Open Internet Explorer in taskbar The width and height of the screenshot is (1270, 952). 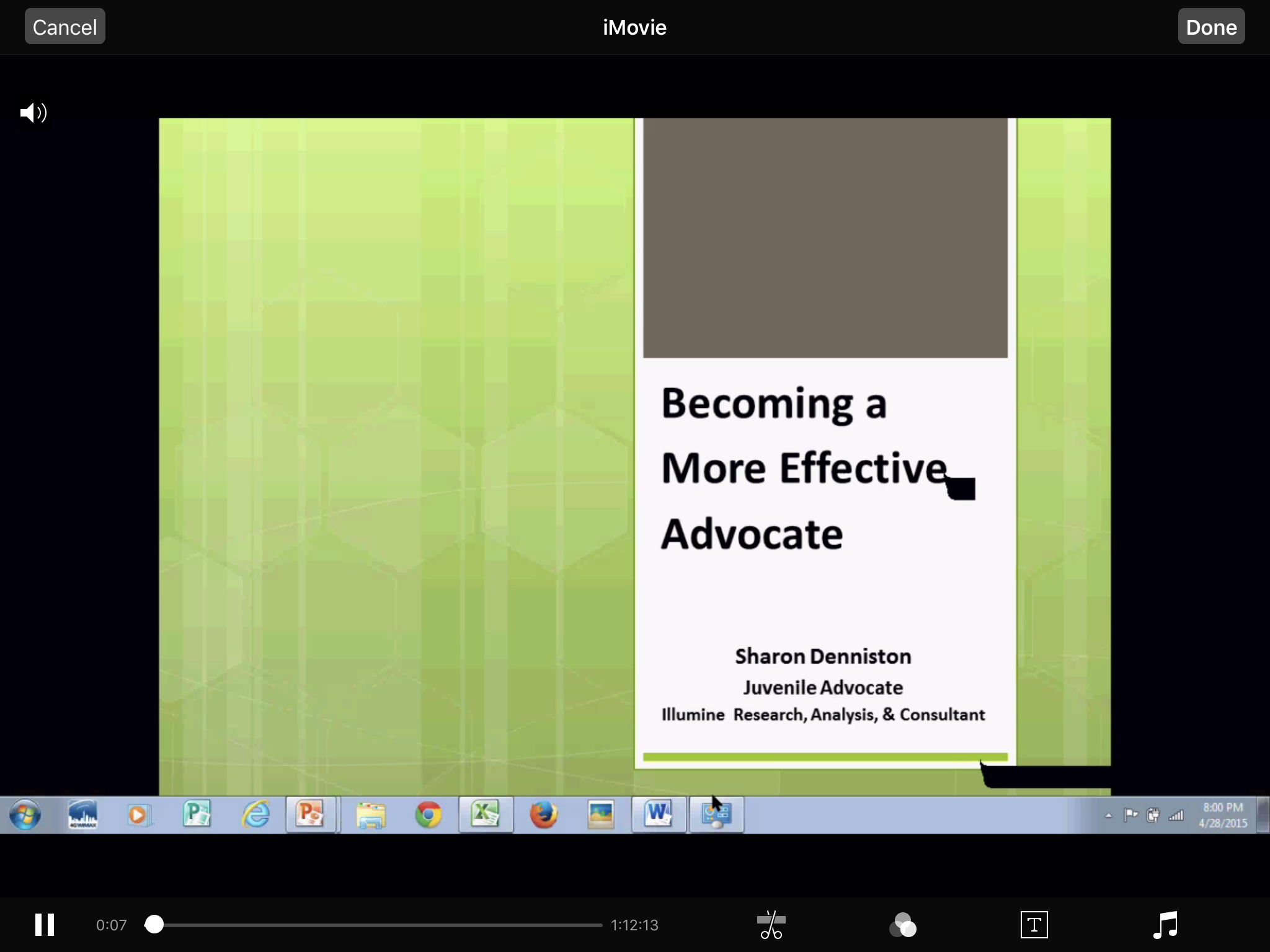coord(255,814)
